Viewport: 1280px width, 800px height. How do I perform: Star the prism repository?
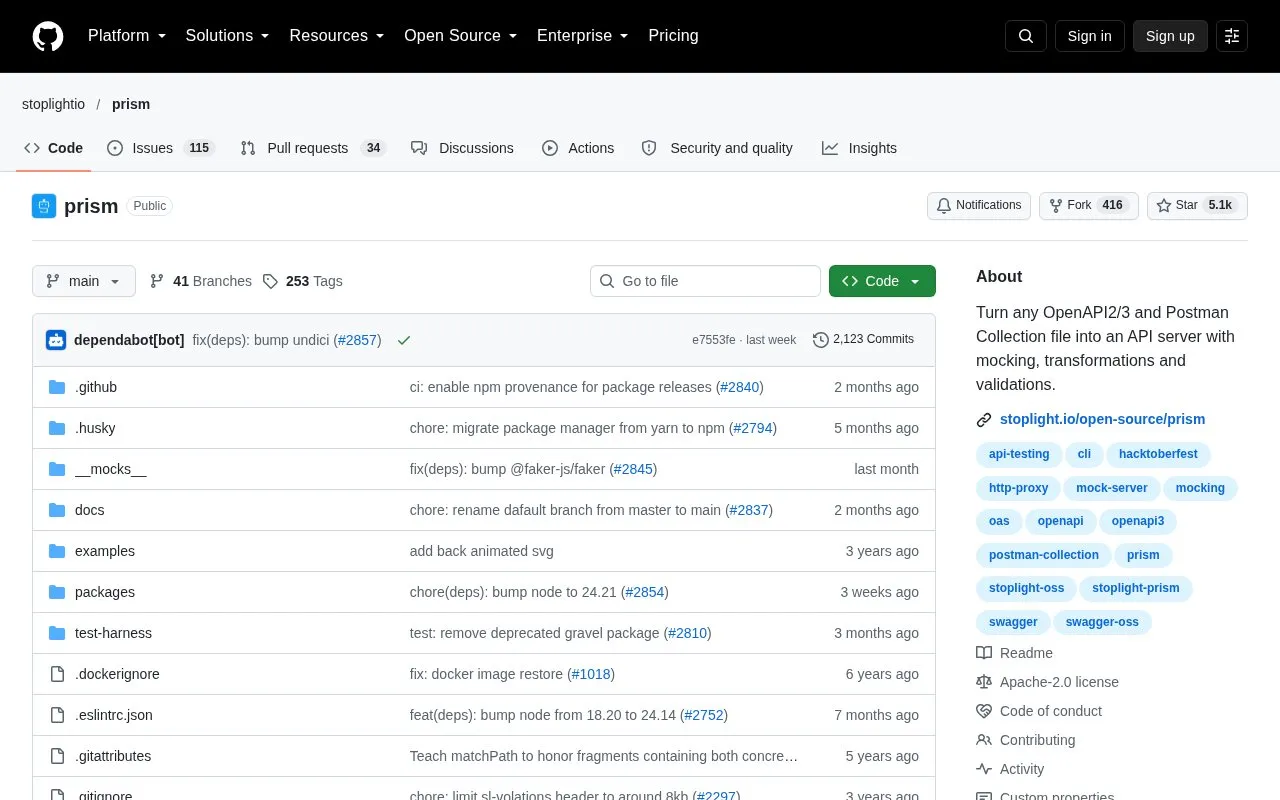[1197, 205]
